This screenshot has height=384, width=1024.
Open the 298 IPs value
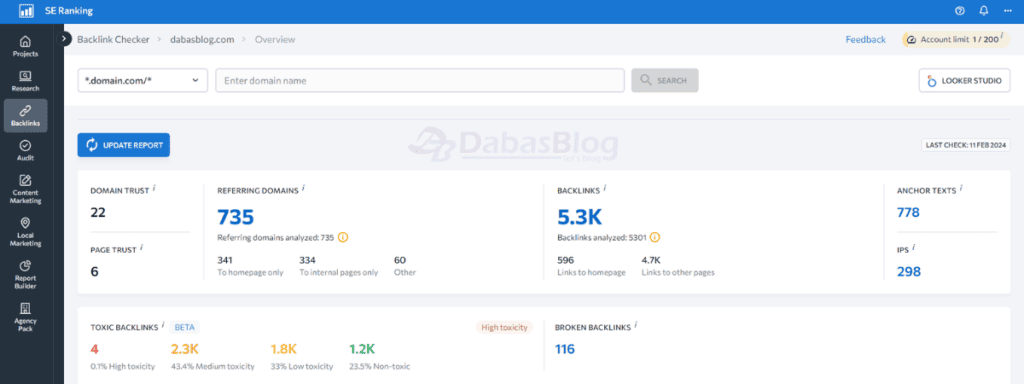pyautogui.click(x=908, y=271)
